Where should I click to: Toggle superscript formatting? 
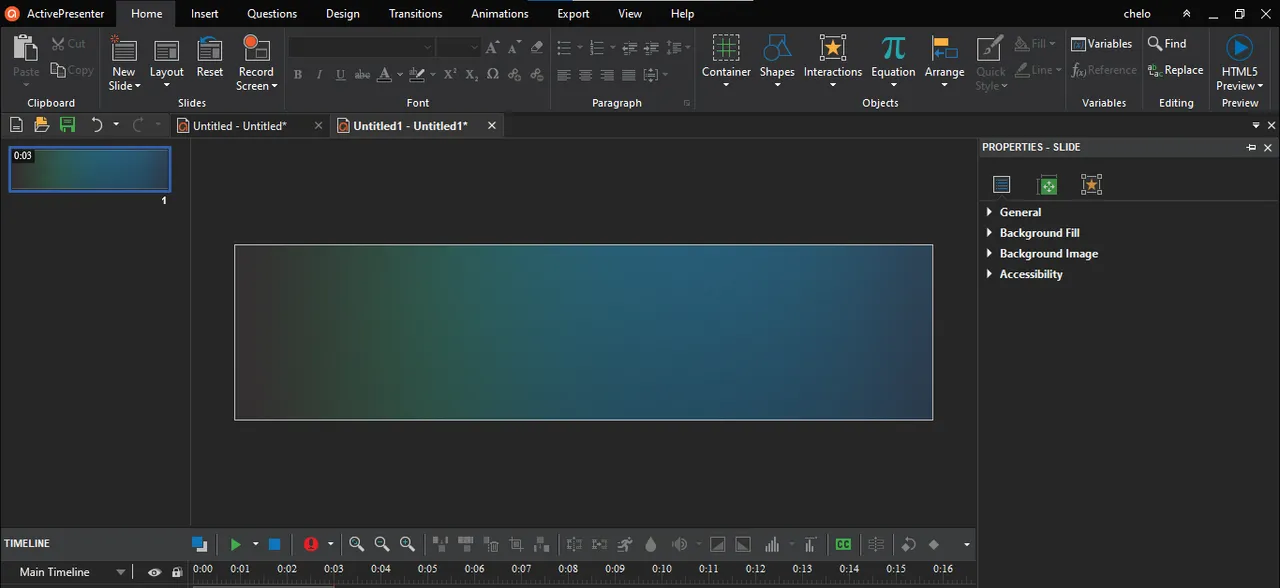(450, 75)
